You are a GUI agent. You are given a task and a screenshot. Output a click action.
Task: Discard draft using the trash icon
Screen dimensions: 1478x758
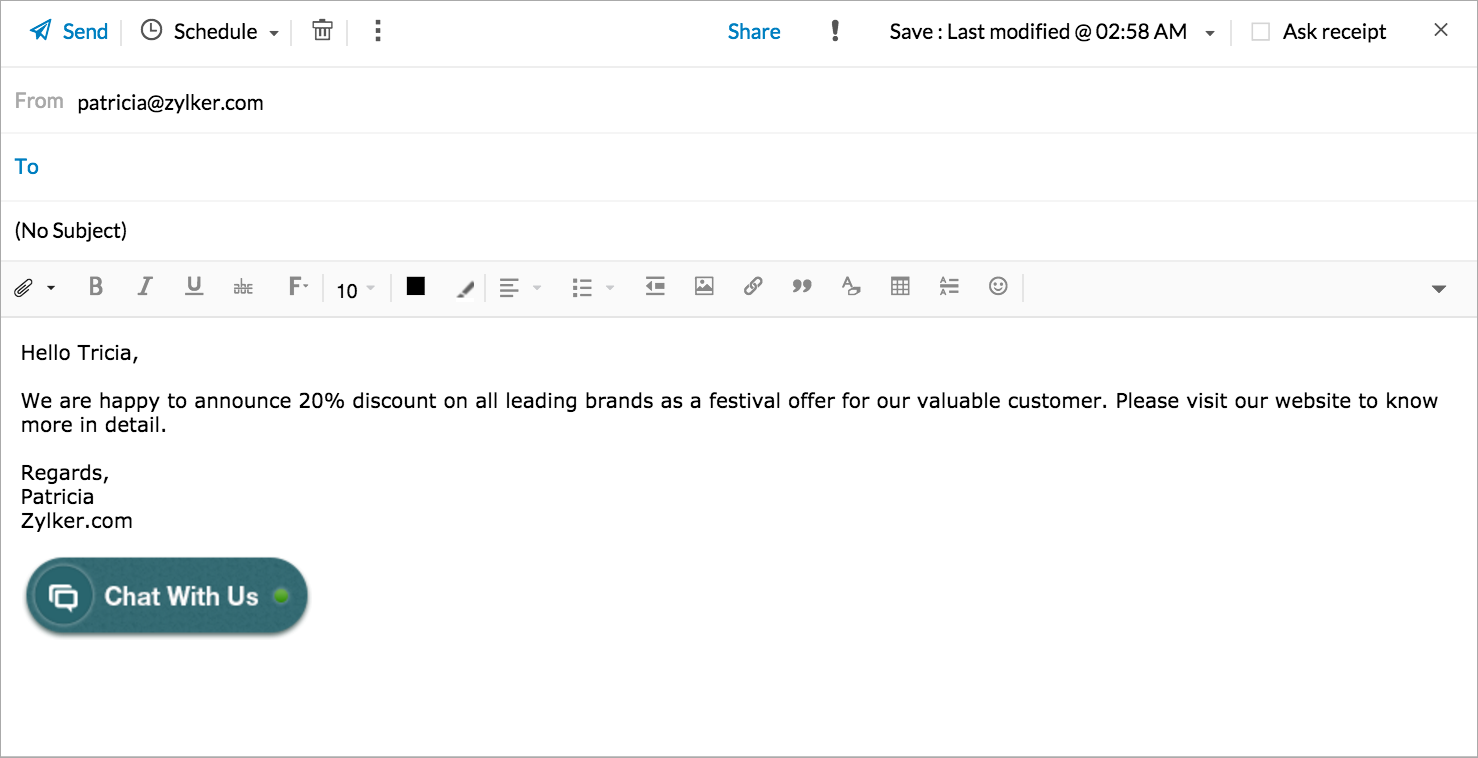point(322,31)
